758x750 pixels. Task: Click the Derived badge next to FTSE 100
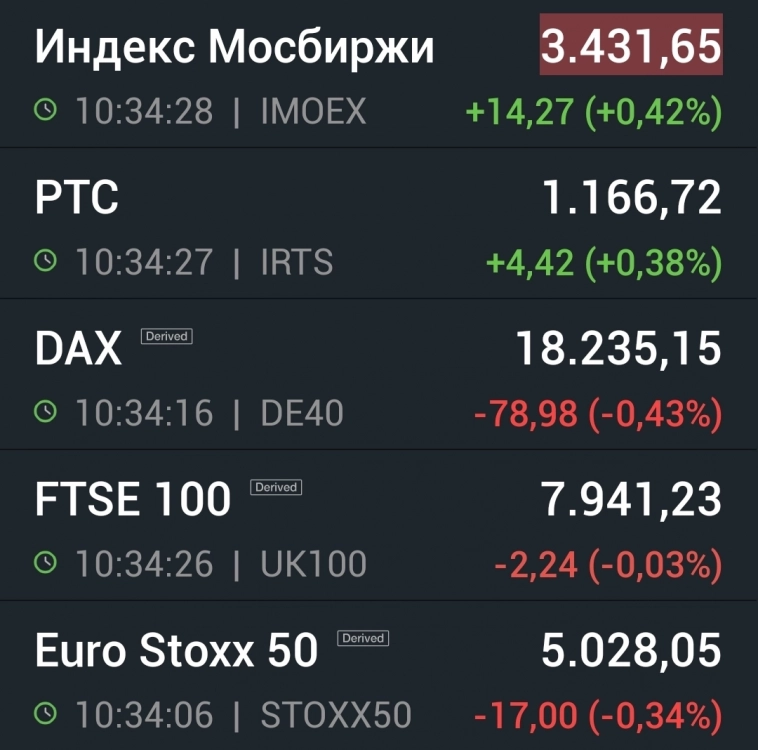276,487
